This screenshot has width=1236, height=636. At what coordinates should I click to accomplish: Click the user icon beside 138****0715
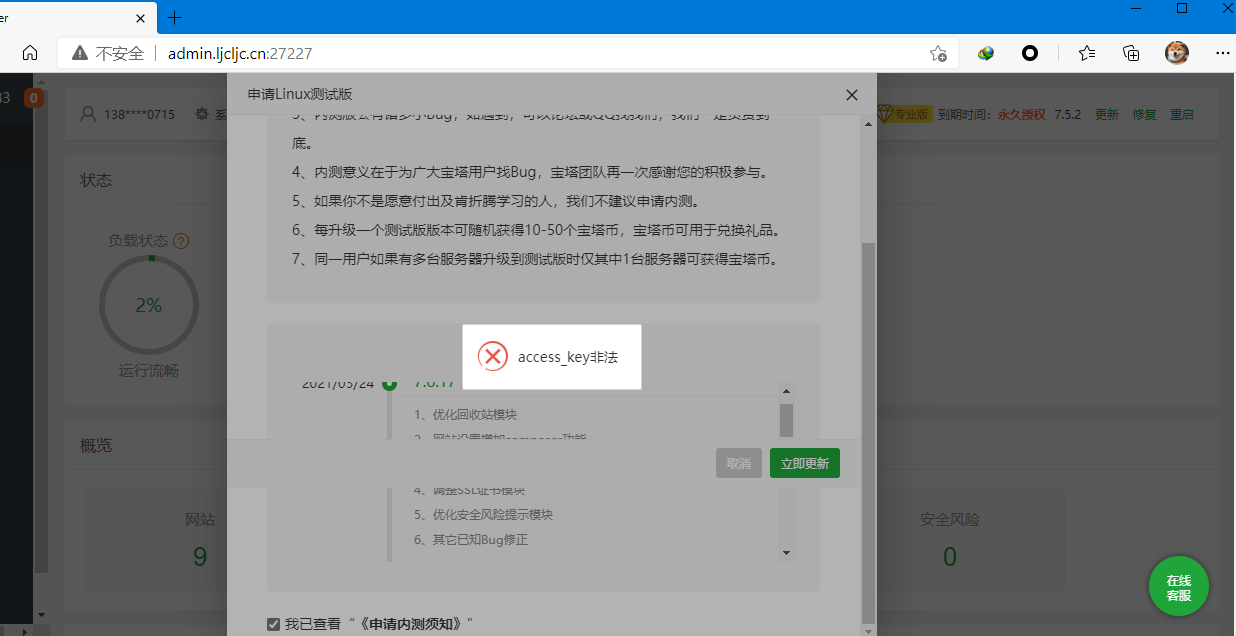[89, 115]
